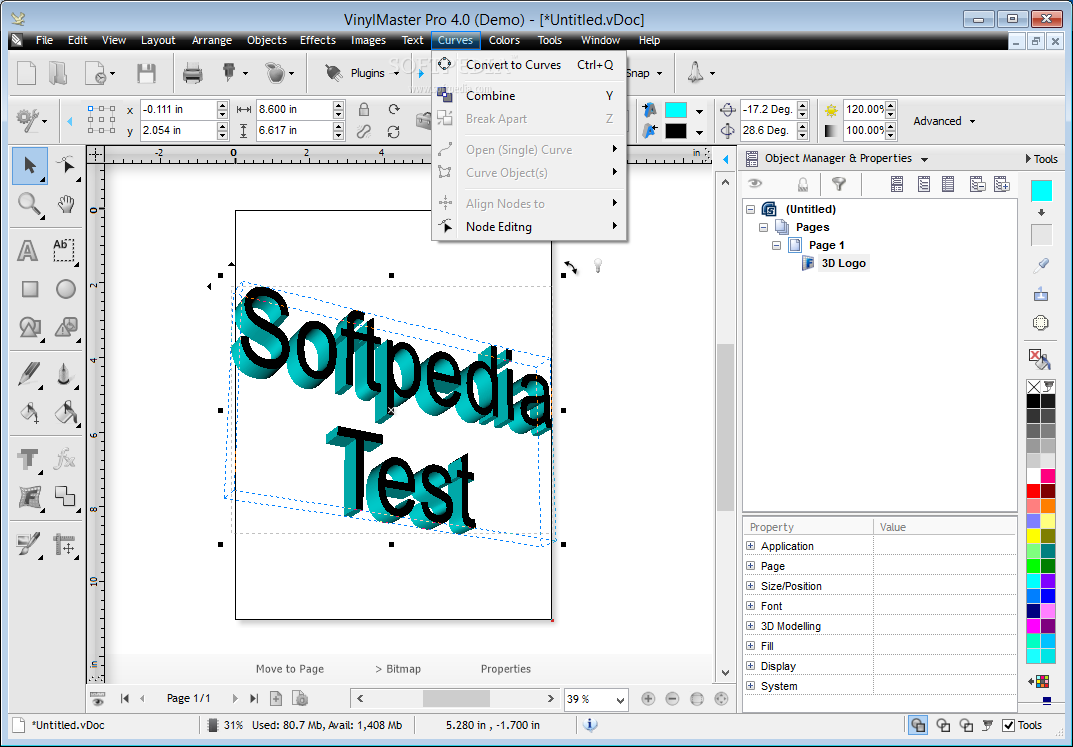The image size is (1073, 747).
Task: Click the width 8.600 in field
Action: (294, 109)
